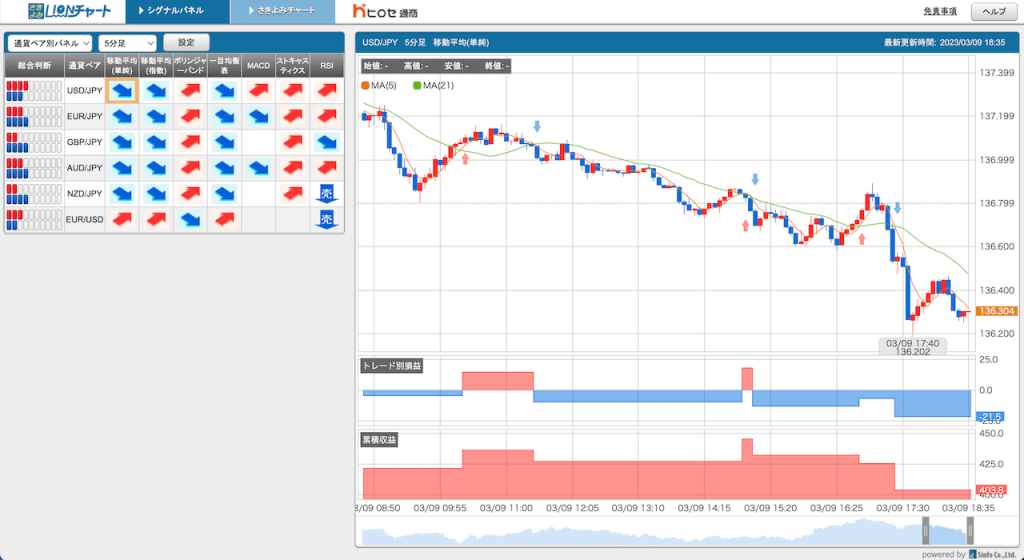Viewport: 1024px width, 560px height.
Task: Click the 累積収益 chart label
Action: tap(379, 440)
